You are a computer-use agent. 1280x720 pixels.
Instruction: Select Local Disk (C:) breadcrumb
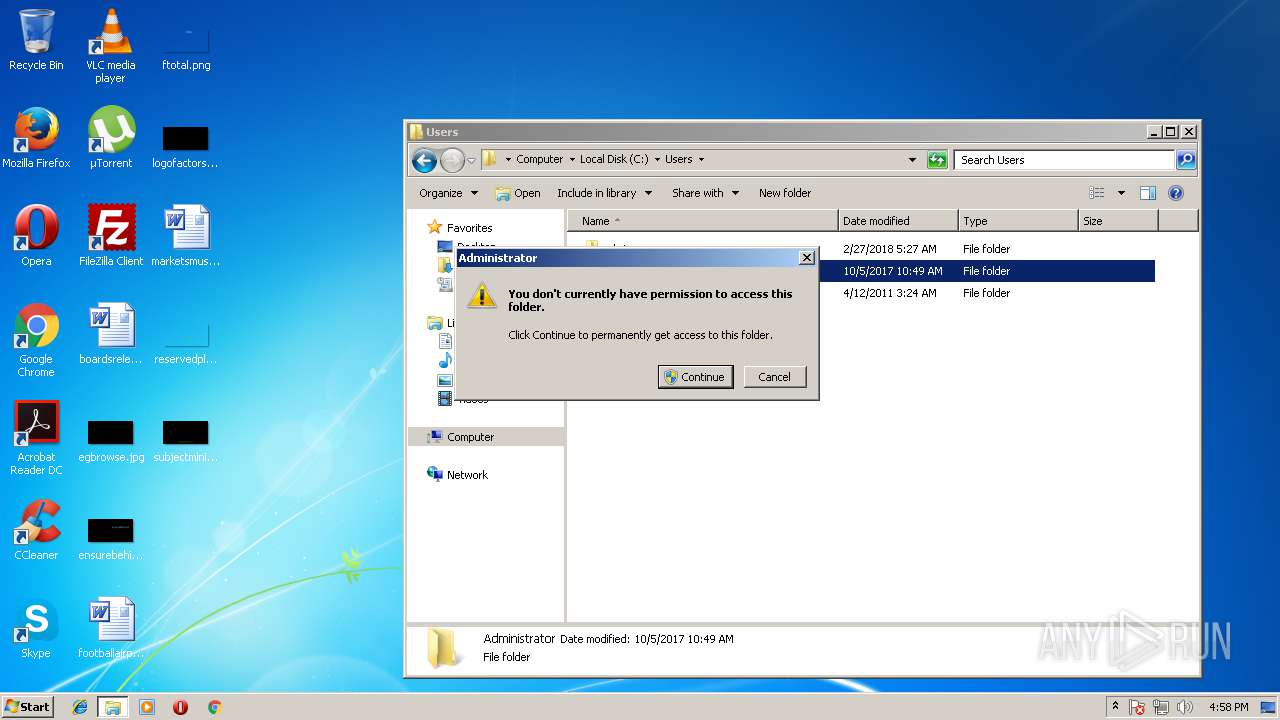tap(614, 159)
